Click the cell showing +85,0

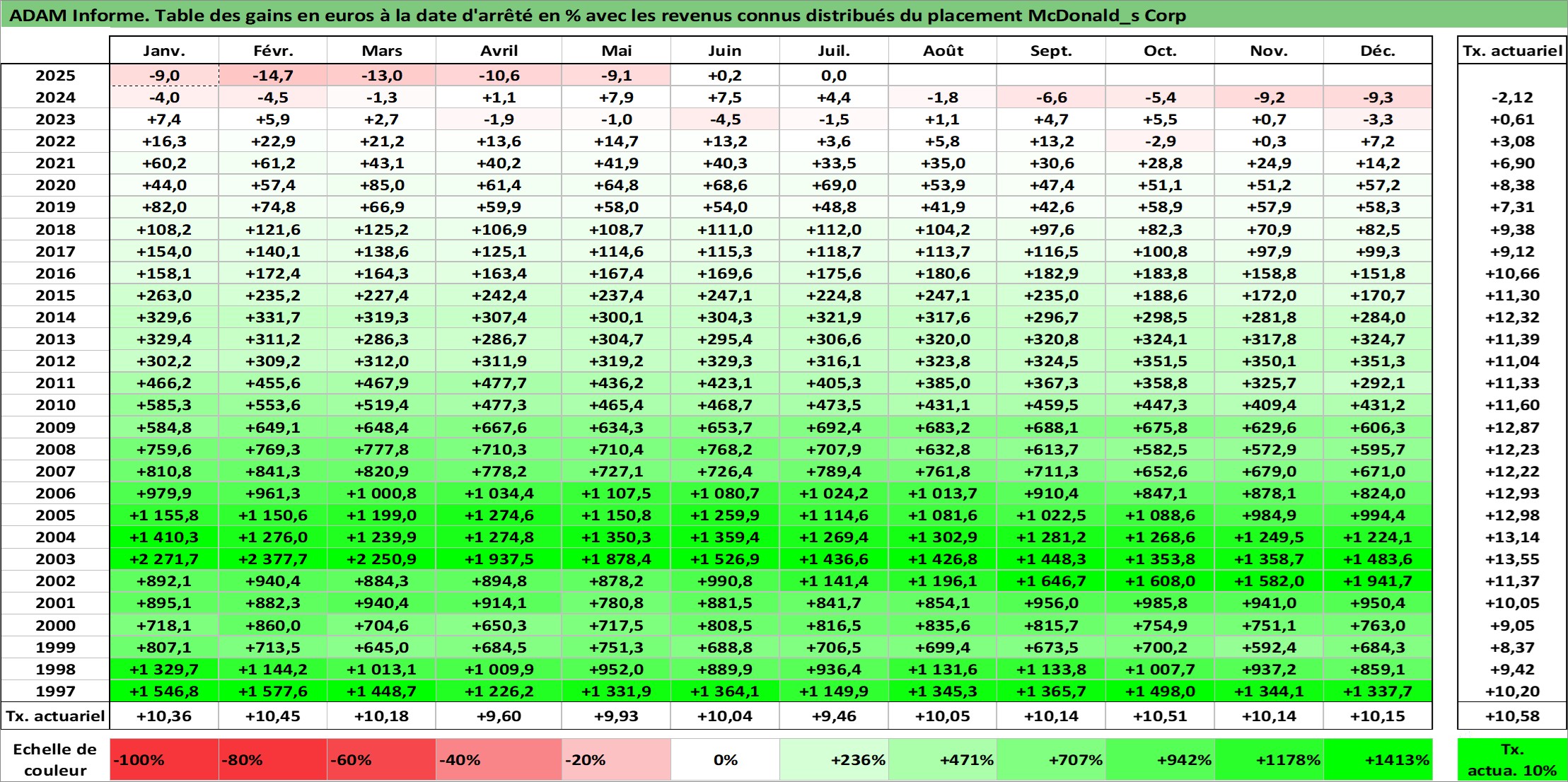381,185
